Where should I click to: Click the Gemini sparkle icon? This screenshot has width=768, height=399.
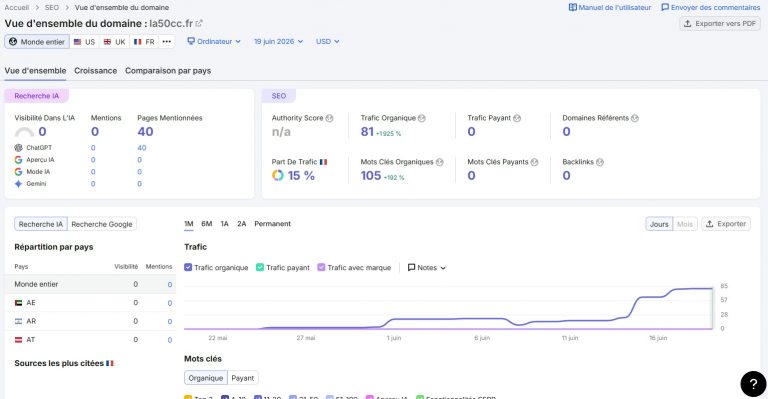(x=19, y=184)
